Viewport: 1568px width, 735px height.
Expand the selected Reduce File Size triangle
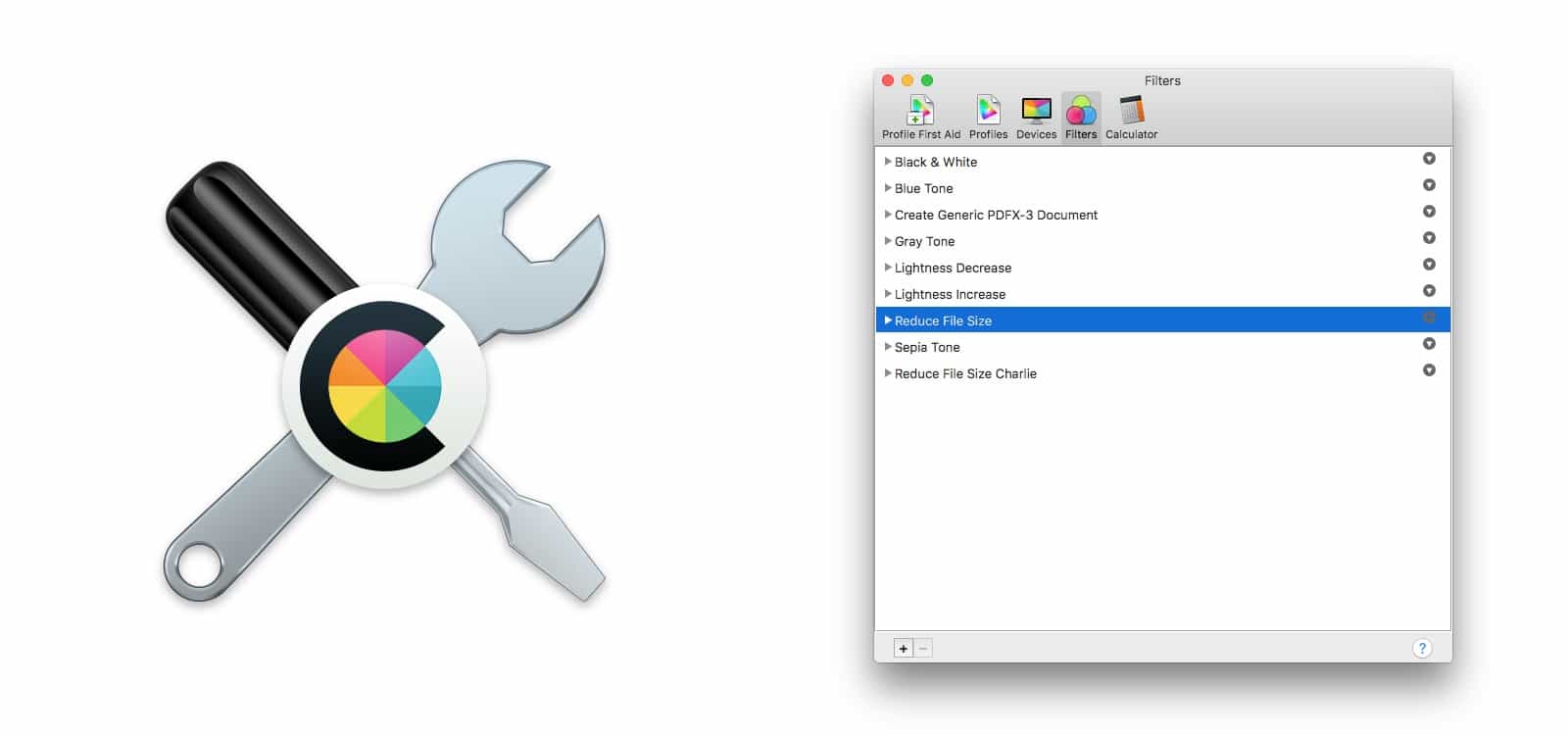(x=888, y=320)
